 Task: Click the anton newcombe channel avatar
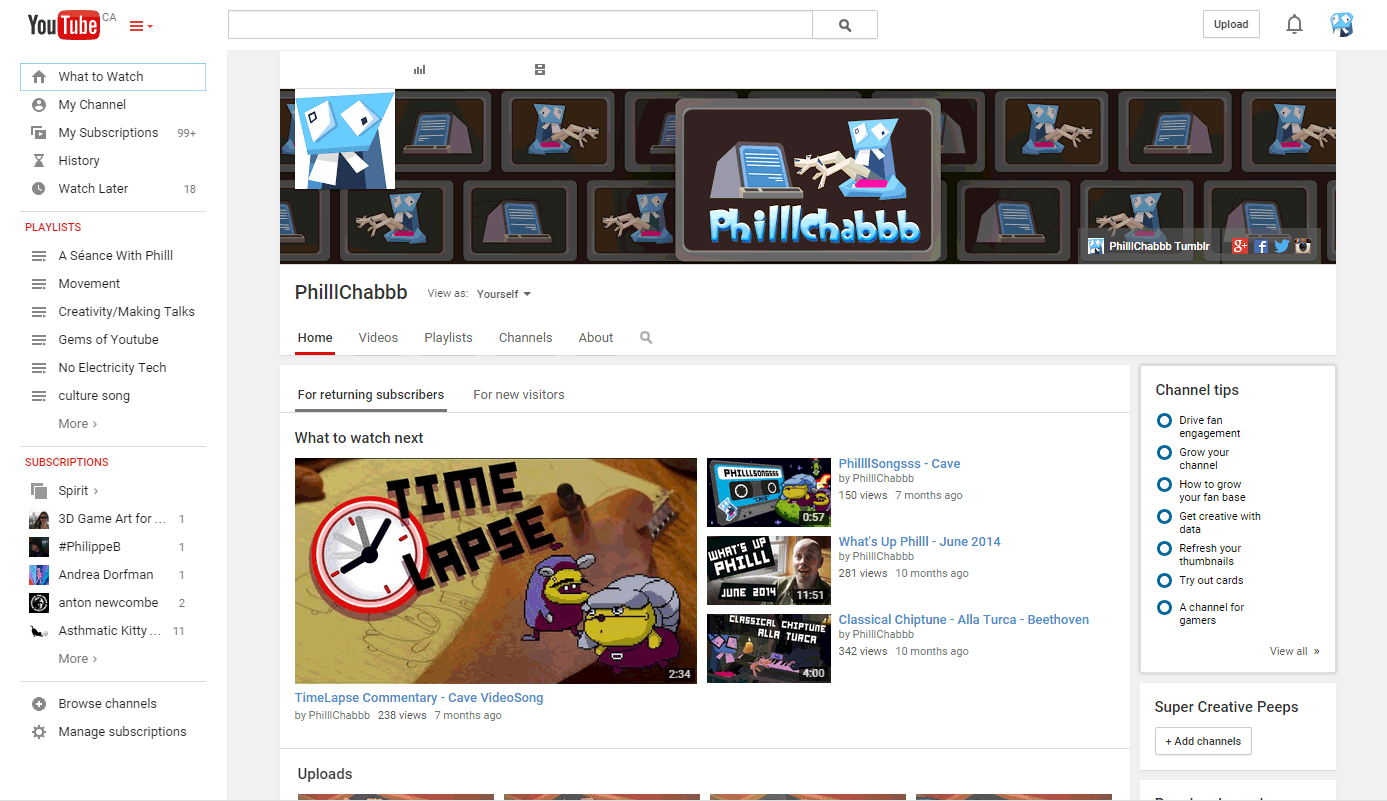39,603
